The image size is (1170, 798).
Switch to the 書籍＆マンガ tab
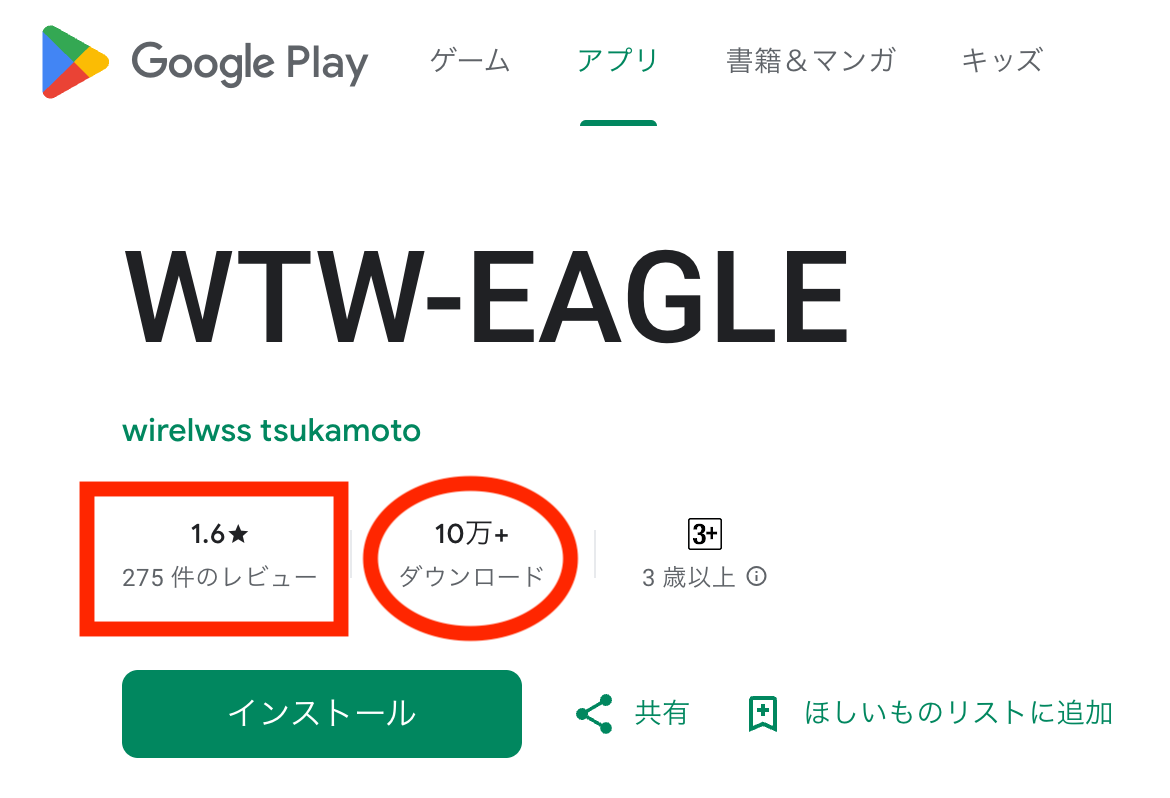point(810,61)
